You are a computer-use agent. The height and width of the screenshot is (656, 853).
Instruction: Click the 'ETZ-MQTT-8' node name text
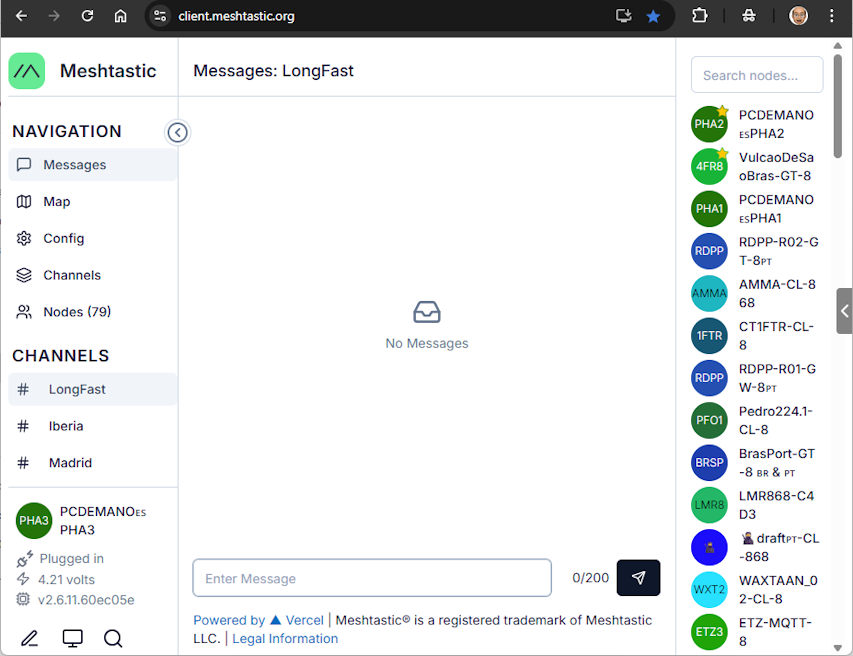[x=775, y=632]
